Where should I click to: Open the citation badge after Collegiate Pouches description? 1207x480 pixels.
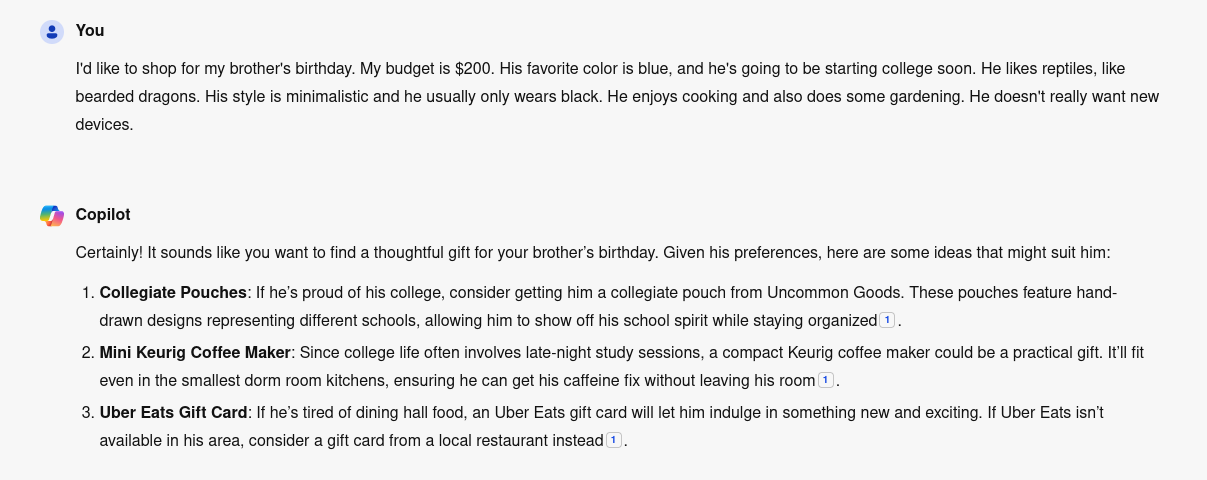(886, 321)
